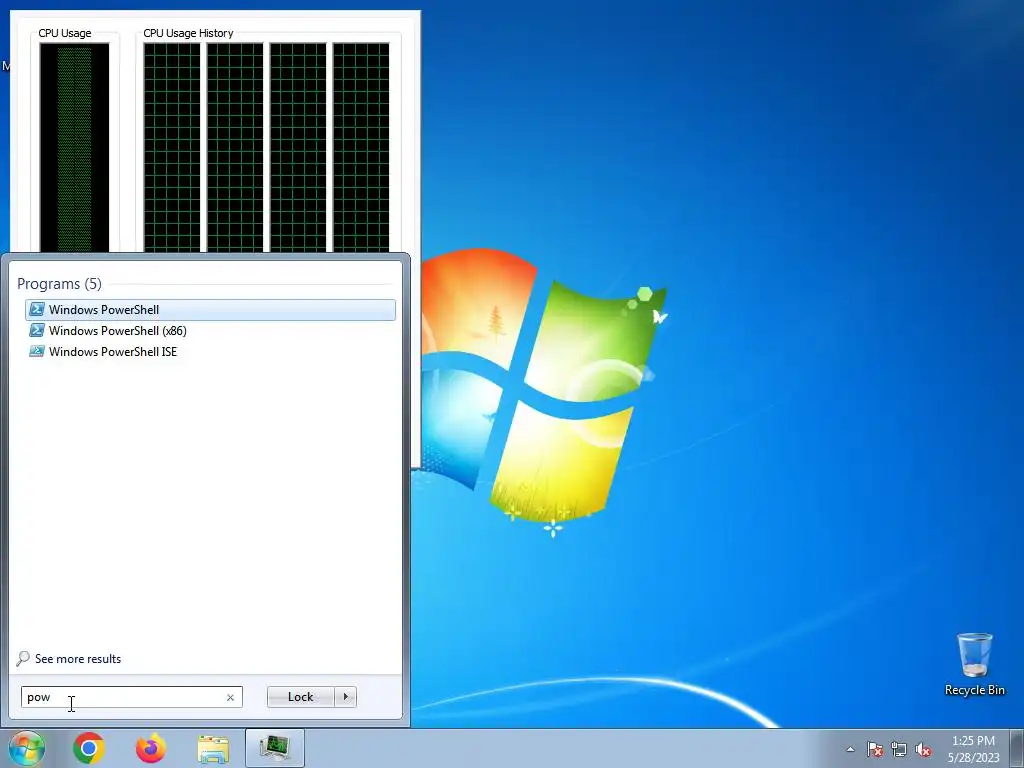Switch to Task Manager taskbar button
Screen dimensions: 1024x768
(275, 748)
